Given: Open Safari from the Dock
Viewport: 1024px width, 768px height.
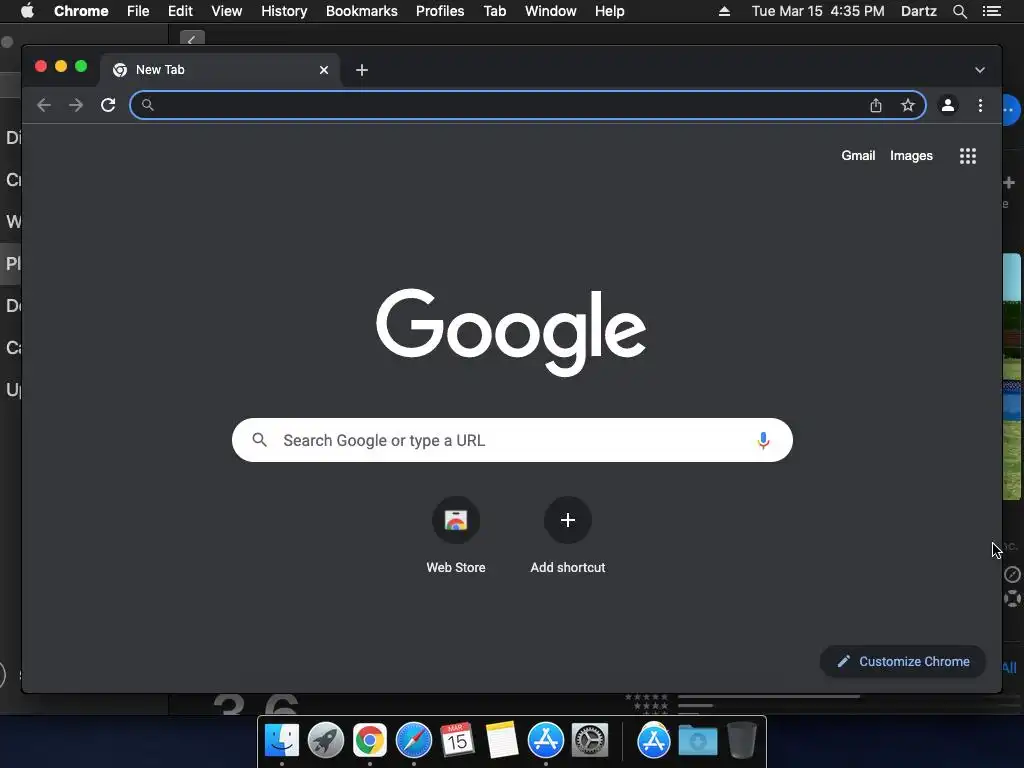Looking at the screenshot, I should coord(413,741).
